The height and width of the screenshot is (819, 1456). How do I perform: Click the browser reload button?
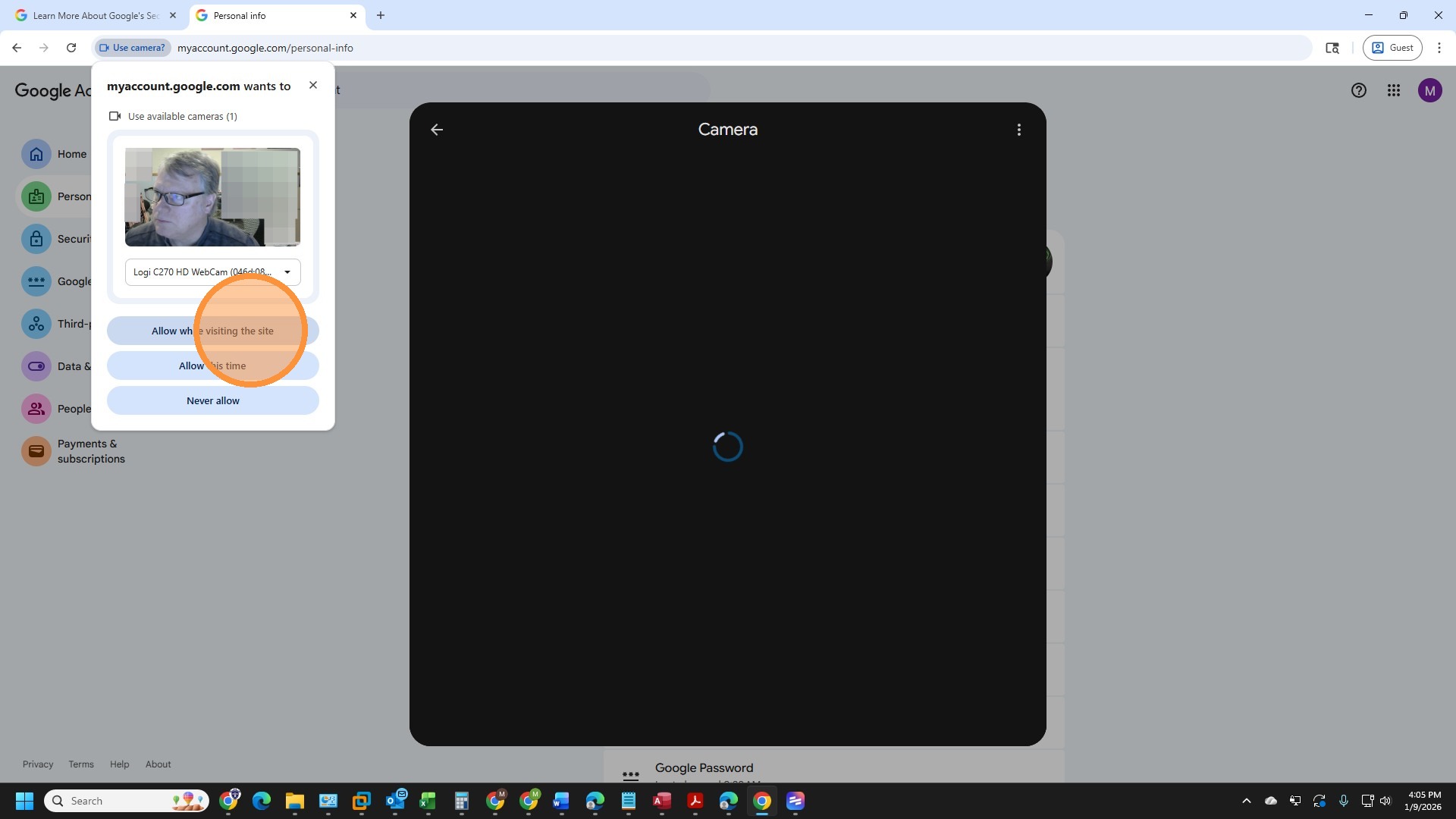tap(71, 48)
